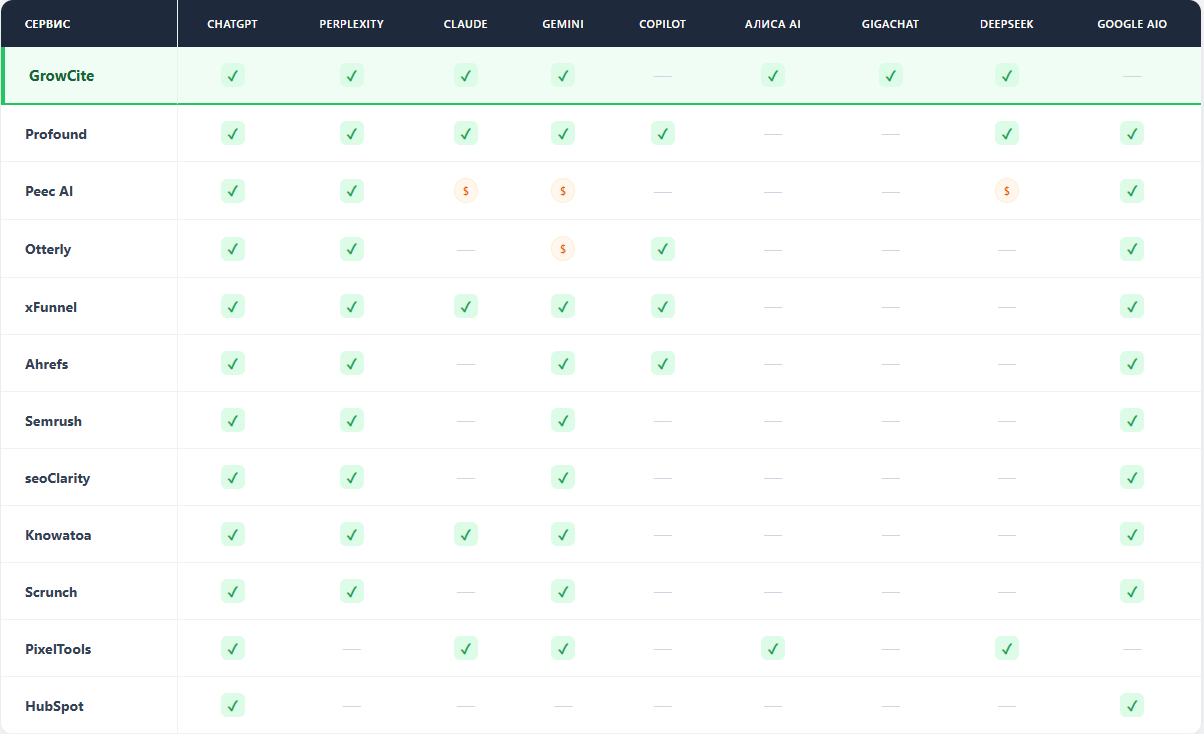This screenshot has width=1204, height=734.
Task: Click Semrush's Google AIO checkmark icon
Action: (1132, 420)
